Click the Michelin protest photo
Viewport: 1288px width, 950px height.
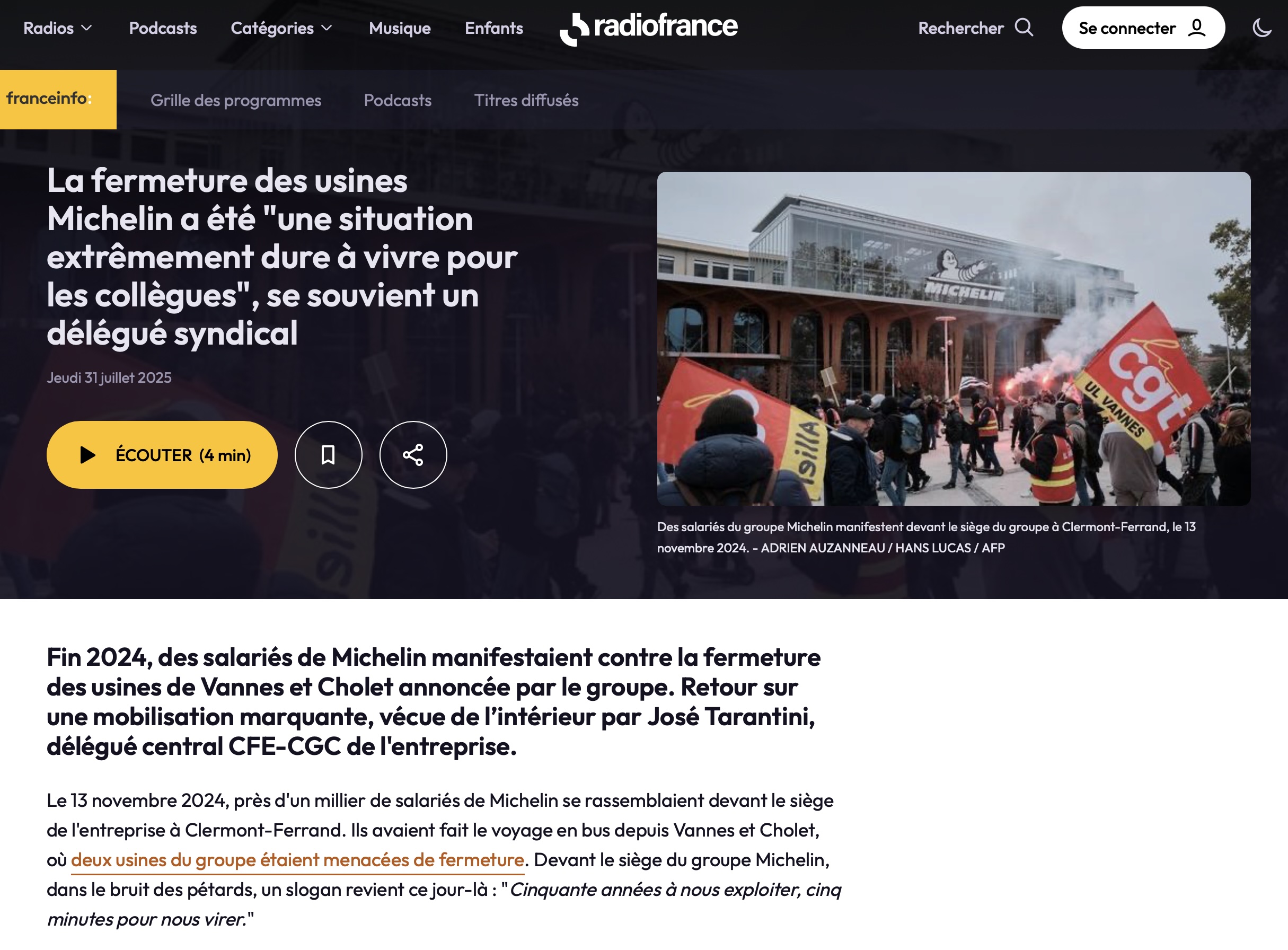(x=954, y=339)
